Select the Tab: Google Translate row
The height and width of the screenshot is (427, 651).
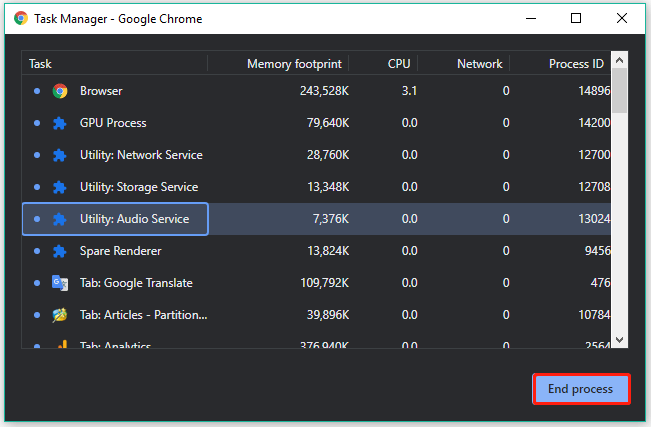(136, 283)
